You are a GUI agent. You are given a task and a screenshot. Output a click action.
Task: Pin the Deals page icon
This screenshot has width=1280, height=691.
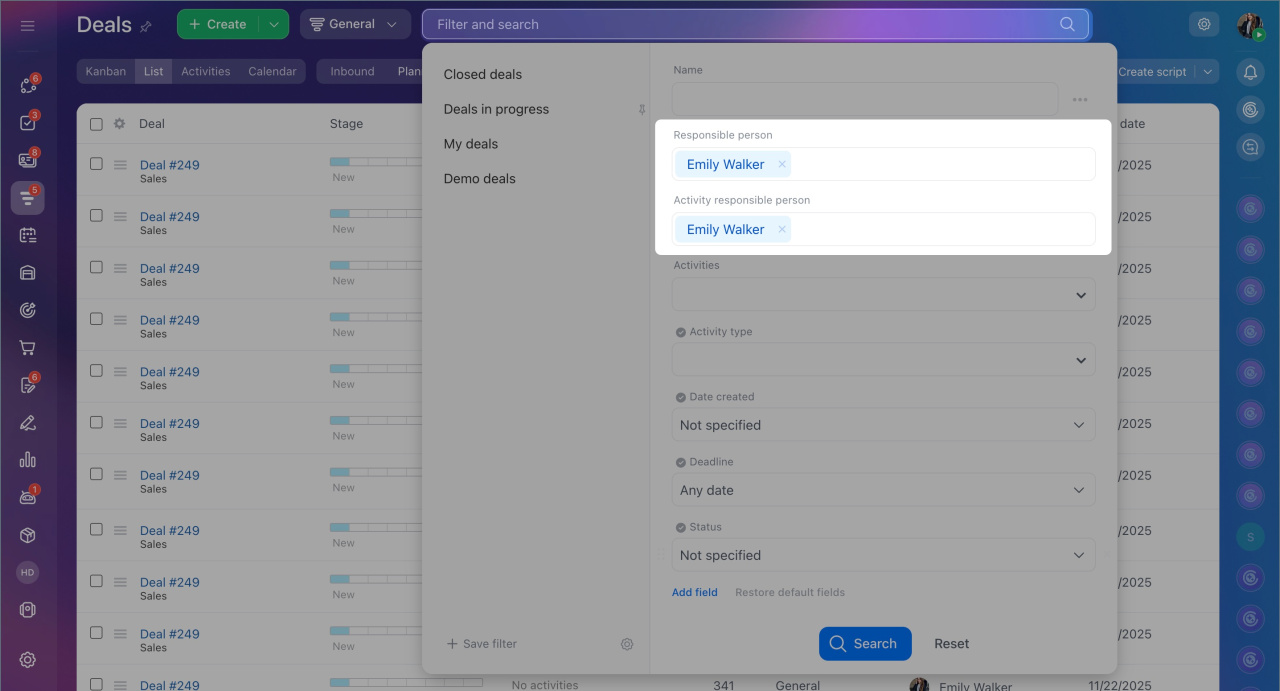[147, 26]
